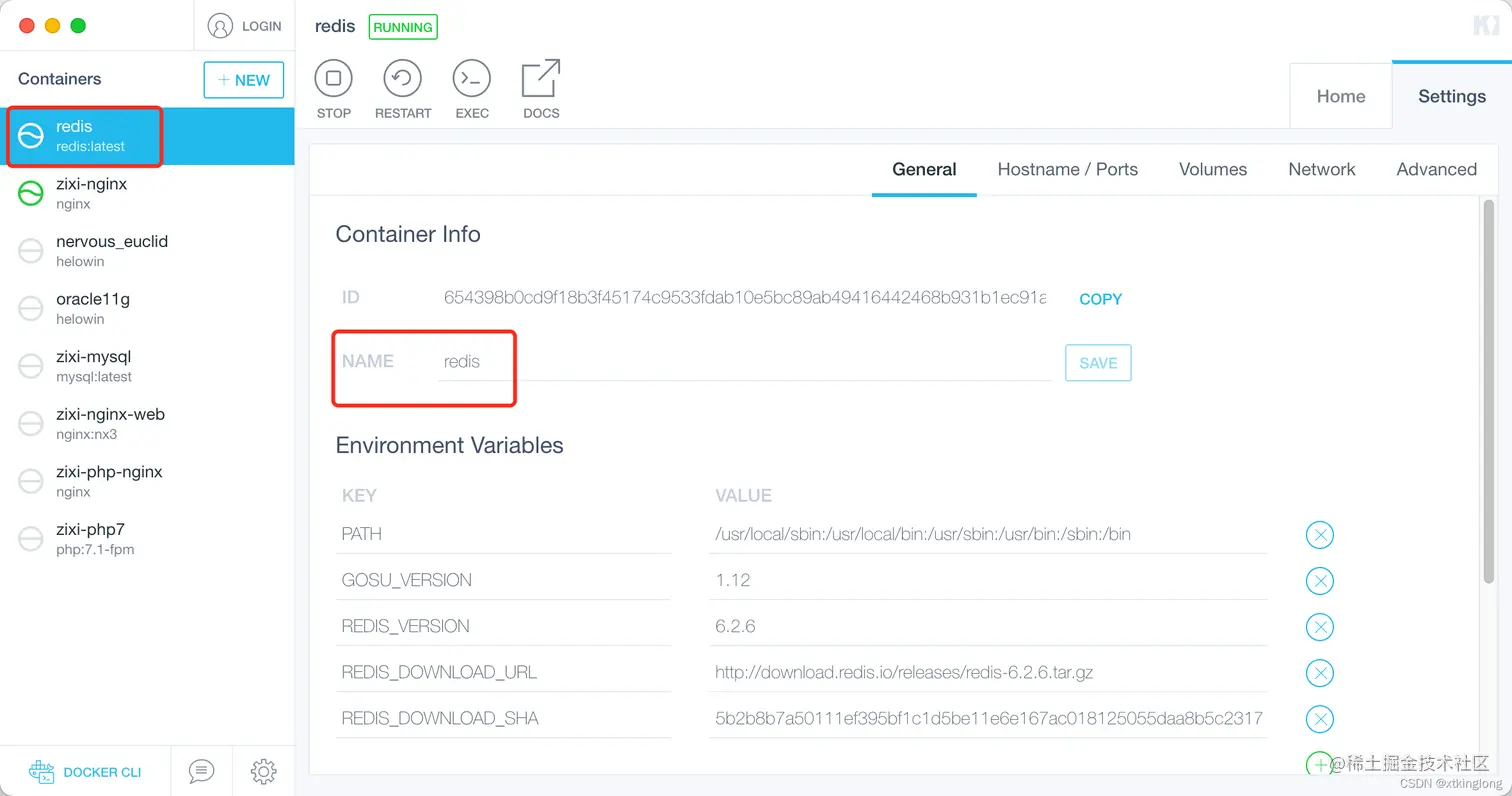Open the Volumes settings tab
This screenshot has width=1512, height=796.
[1213, 169]
